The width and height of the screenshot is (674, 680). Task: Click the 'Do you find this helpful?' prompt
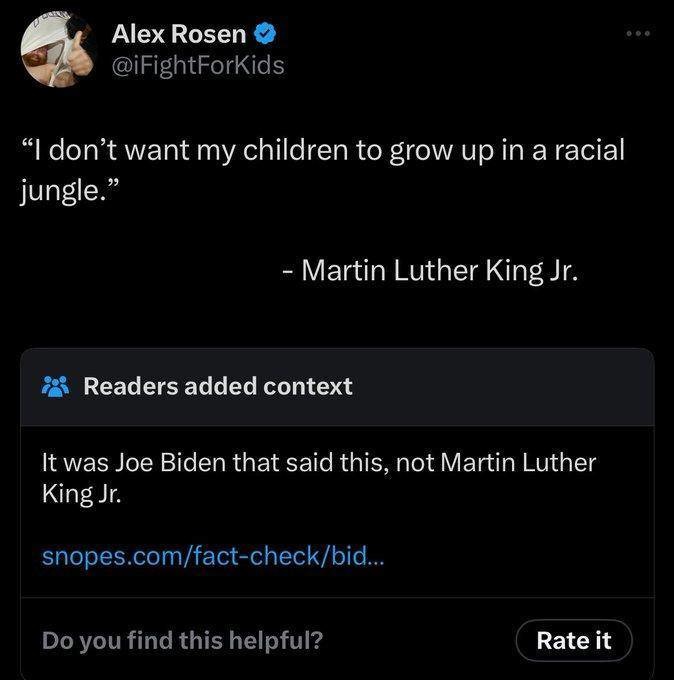coord(182,640)
